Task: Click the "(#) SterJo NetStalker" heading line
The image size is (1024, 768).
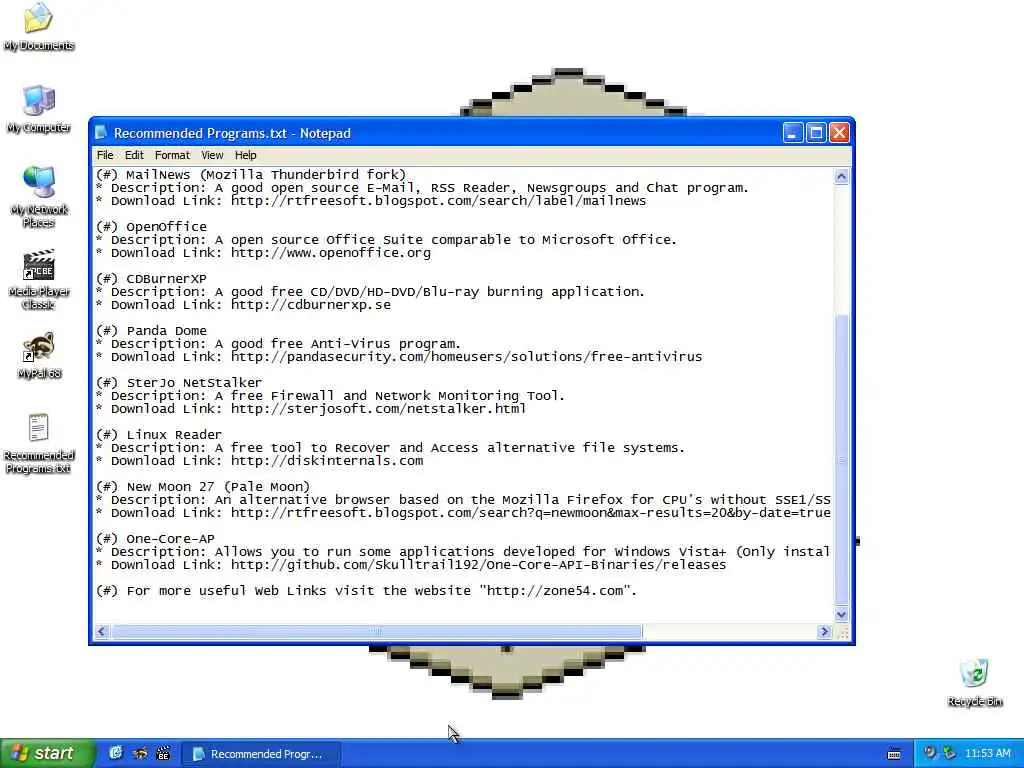Action: click(x=179, y=383)
